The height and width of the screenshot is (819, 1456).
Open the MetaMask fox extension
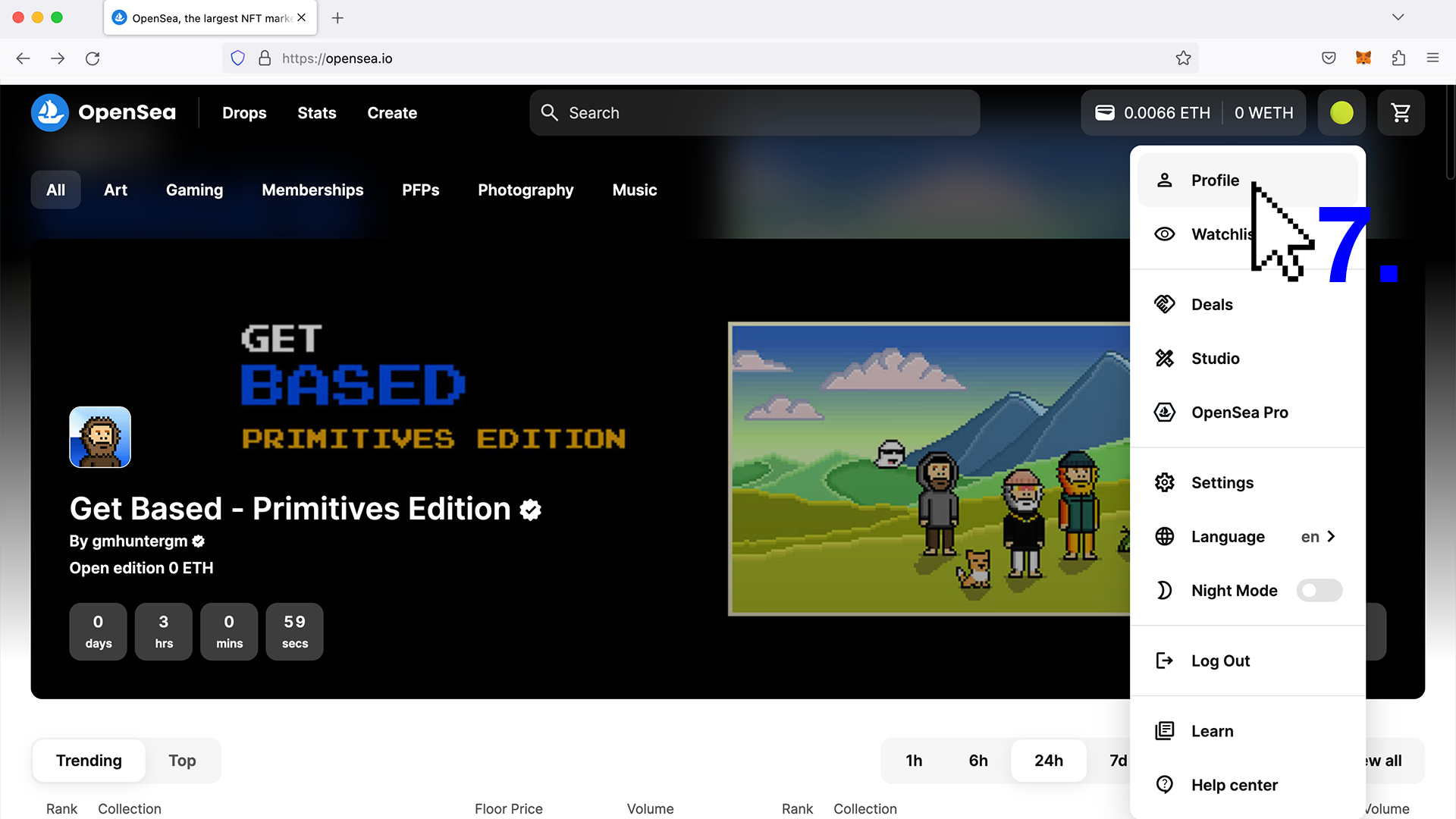1363,58
